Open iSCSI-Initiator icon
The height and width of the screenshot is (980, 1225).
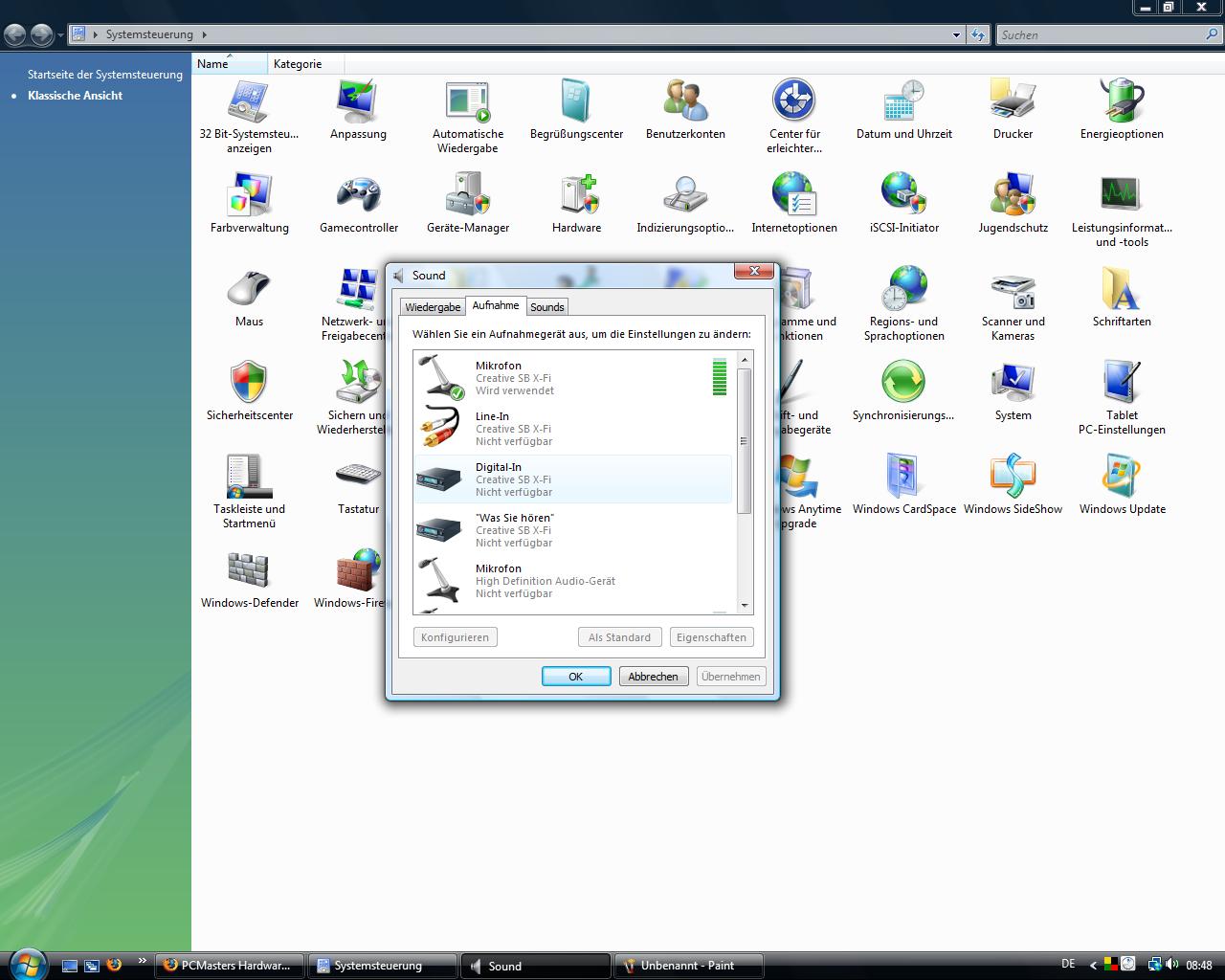(x=903, y=195)
